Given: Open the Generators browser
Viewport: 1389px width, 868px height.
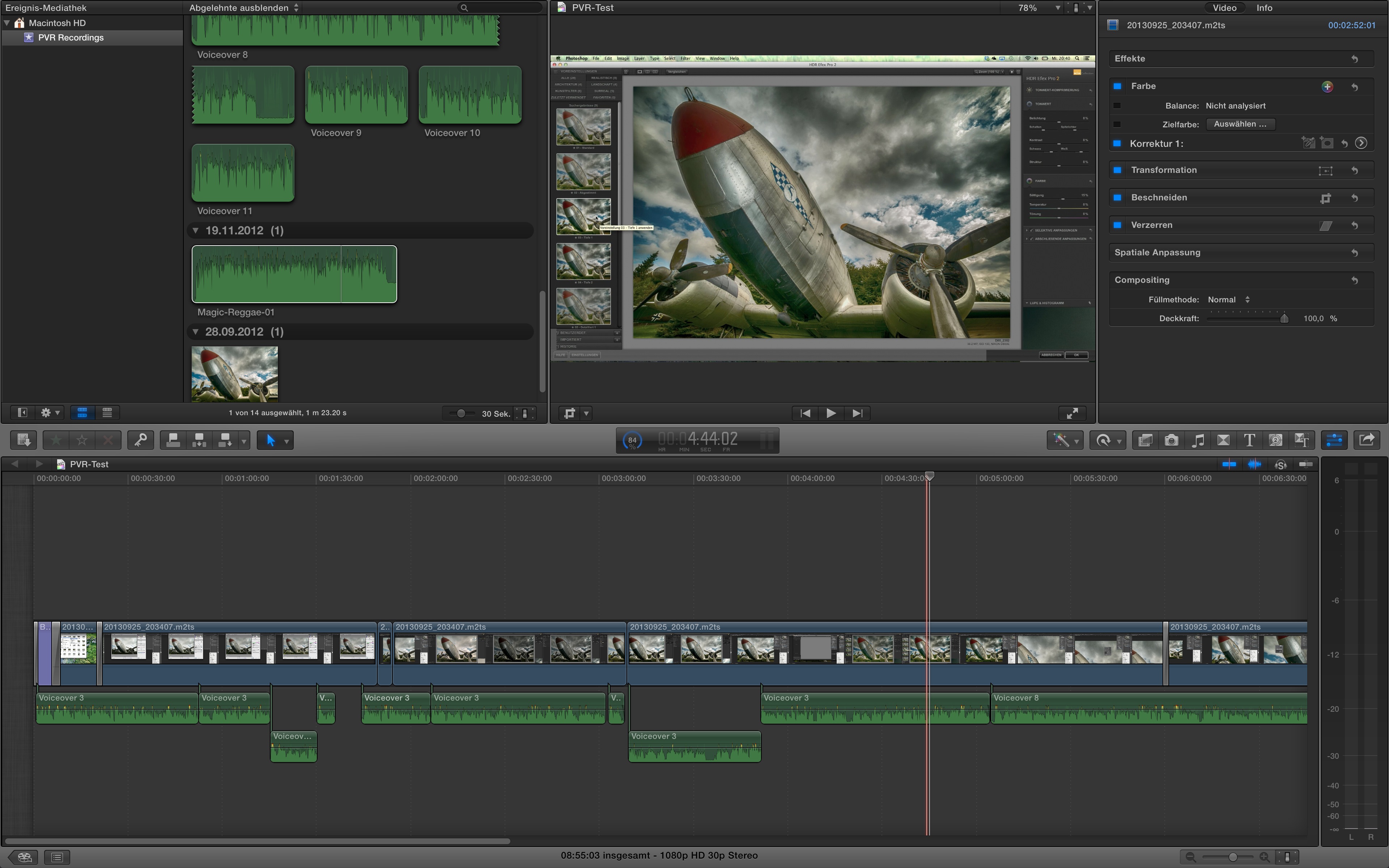Looking at the screenshot, I should [1275, 440].
